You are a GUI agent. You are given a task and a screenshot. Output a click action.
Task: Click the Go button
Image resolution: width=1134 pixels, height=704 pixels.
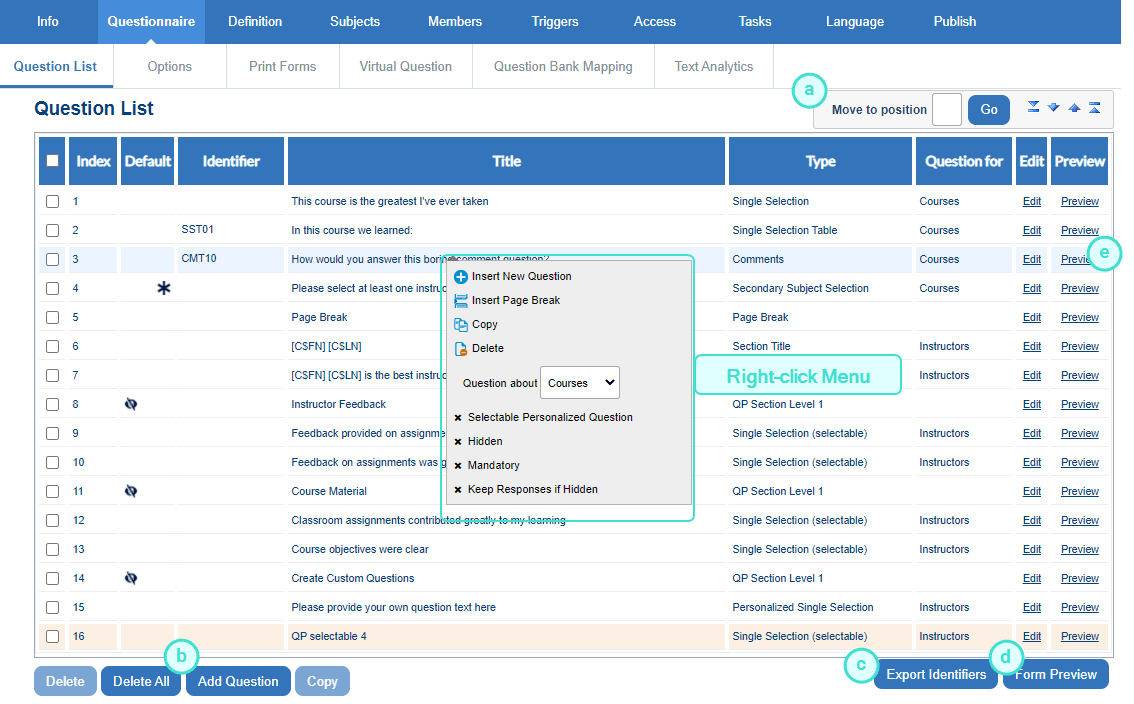tap(989, 109)
